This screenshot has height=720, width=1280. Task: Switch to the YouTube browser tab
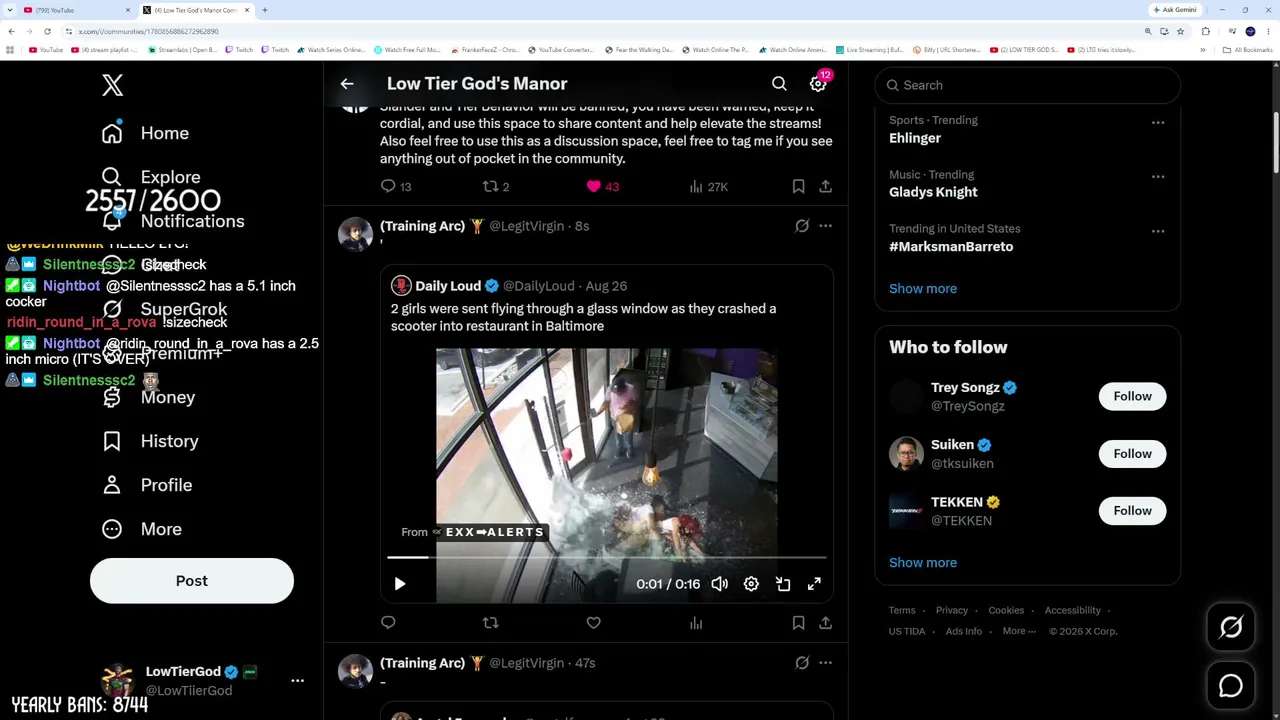[75, 10]
